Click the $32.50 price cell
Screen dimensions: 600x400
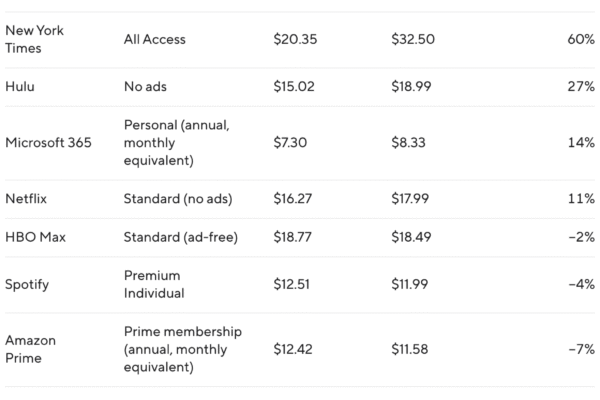(414, 40)
